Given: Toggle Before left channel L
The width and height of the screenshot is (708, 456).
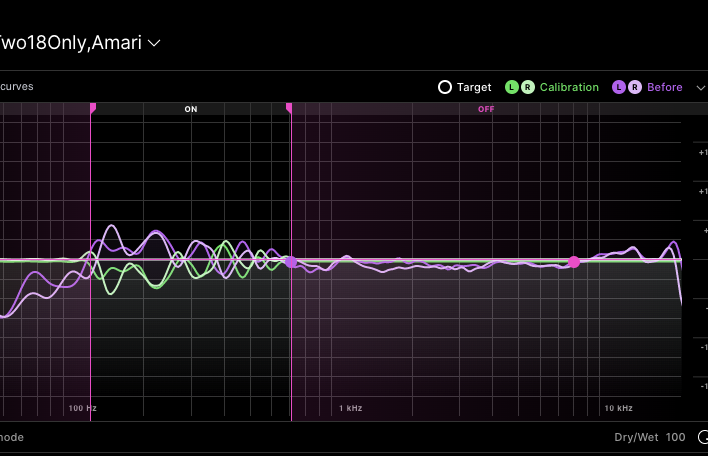Looking at the screenshot, I should coord(619,87).
